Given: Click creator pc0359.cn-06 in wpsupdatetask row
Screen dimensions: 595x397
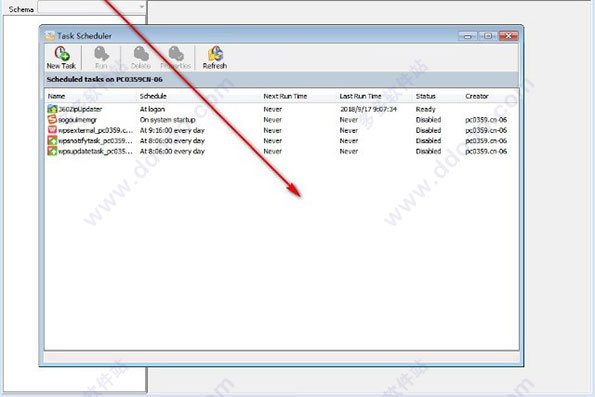Looking at the screenshot, I should (486, 151).
